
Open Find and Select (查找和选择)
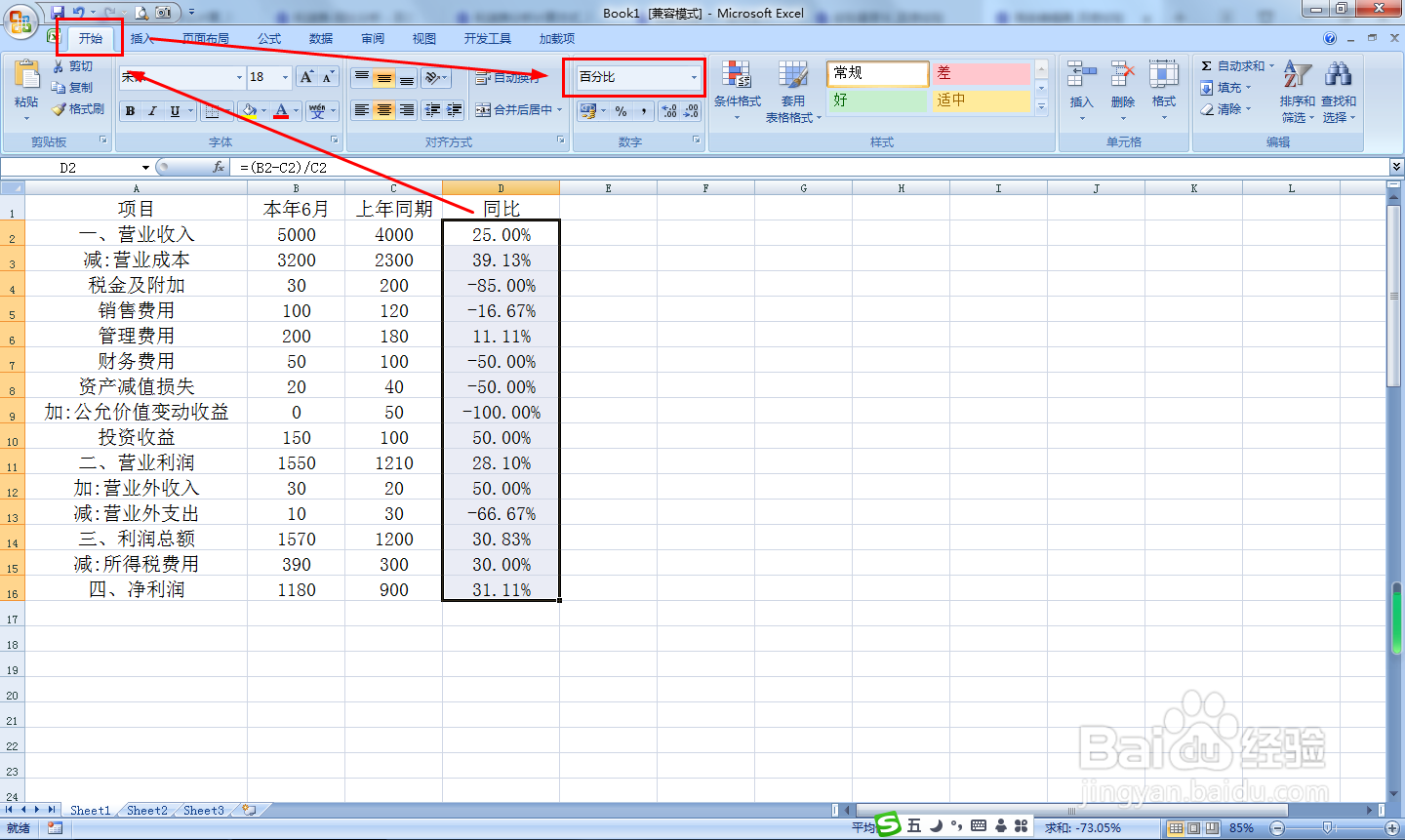coord(1339,91)
